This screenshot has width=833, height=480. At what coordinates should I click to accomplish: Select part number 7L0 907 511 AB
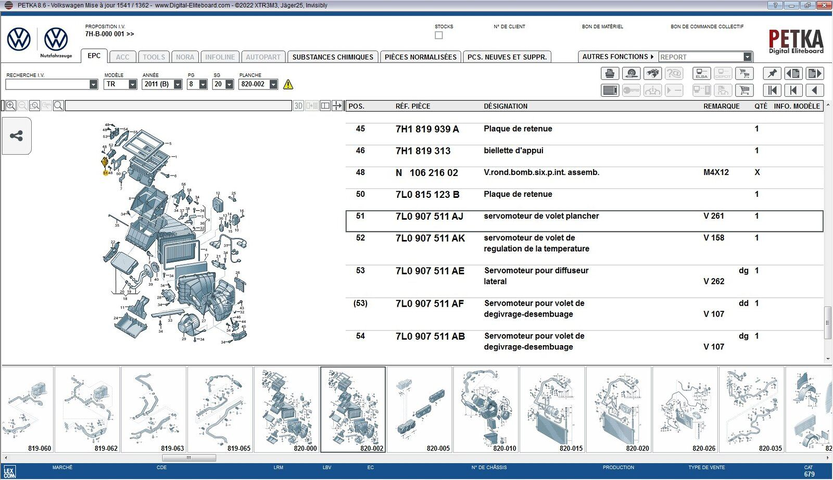coord(430,336)
